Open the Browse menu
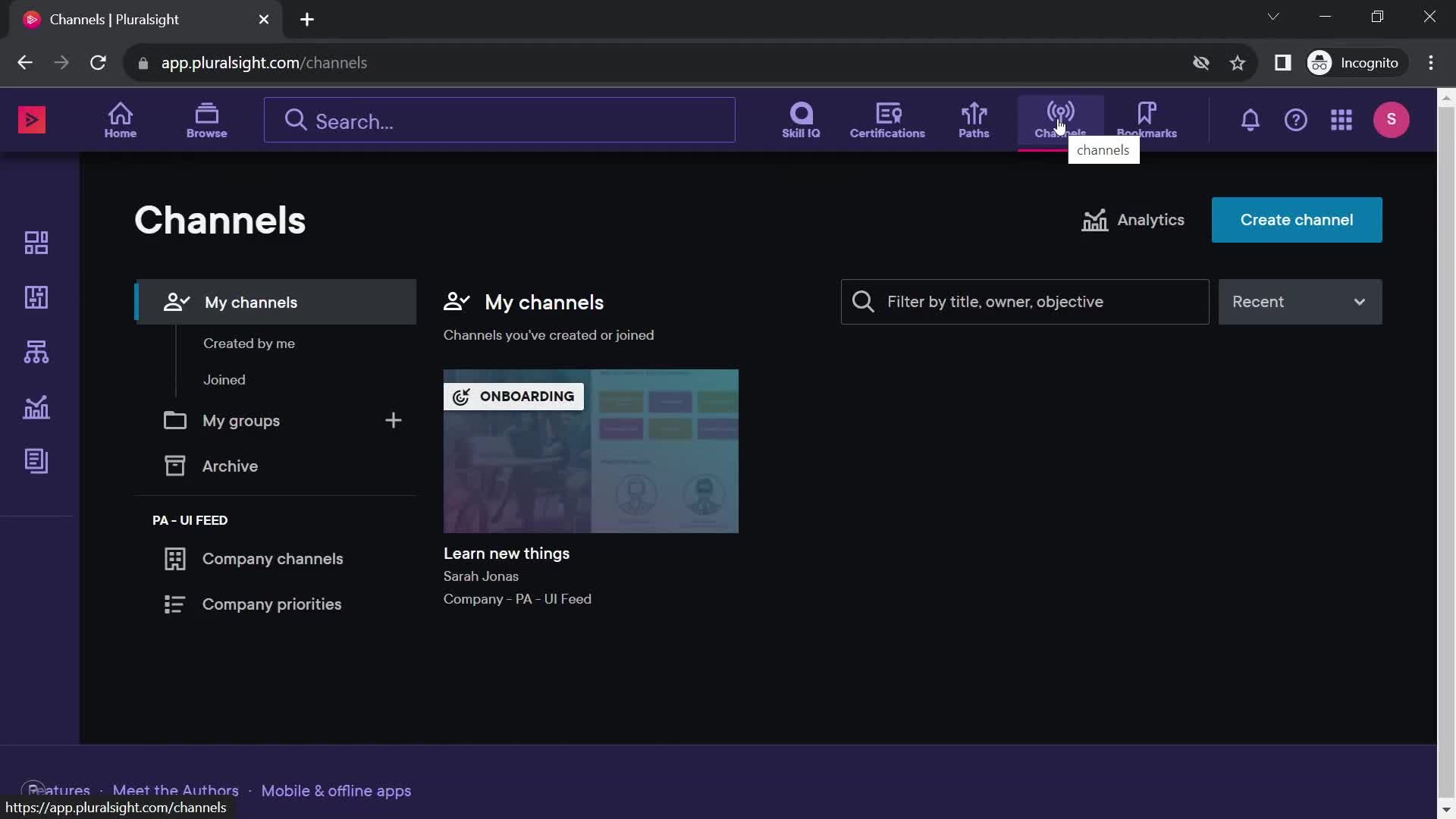The image size is (1456, 819). 206,120
